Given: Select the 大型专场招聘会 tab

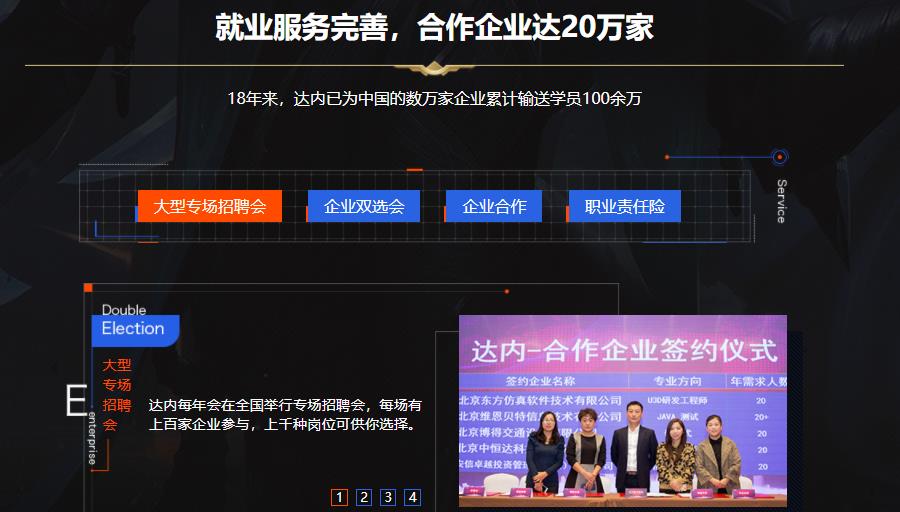Looking at the screenshot, I should pyautogui.click(x=210, y=206).
